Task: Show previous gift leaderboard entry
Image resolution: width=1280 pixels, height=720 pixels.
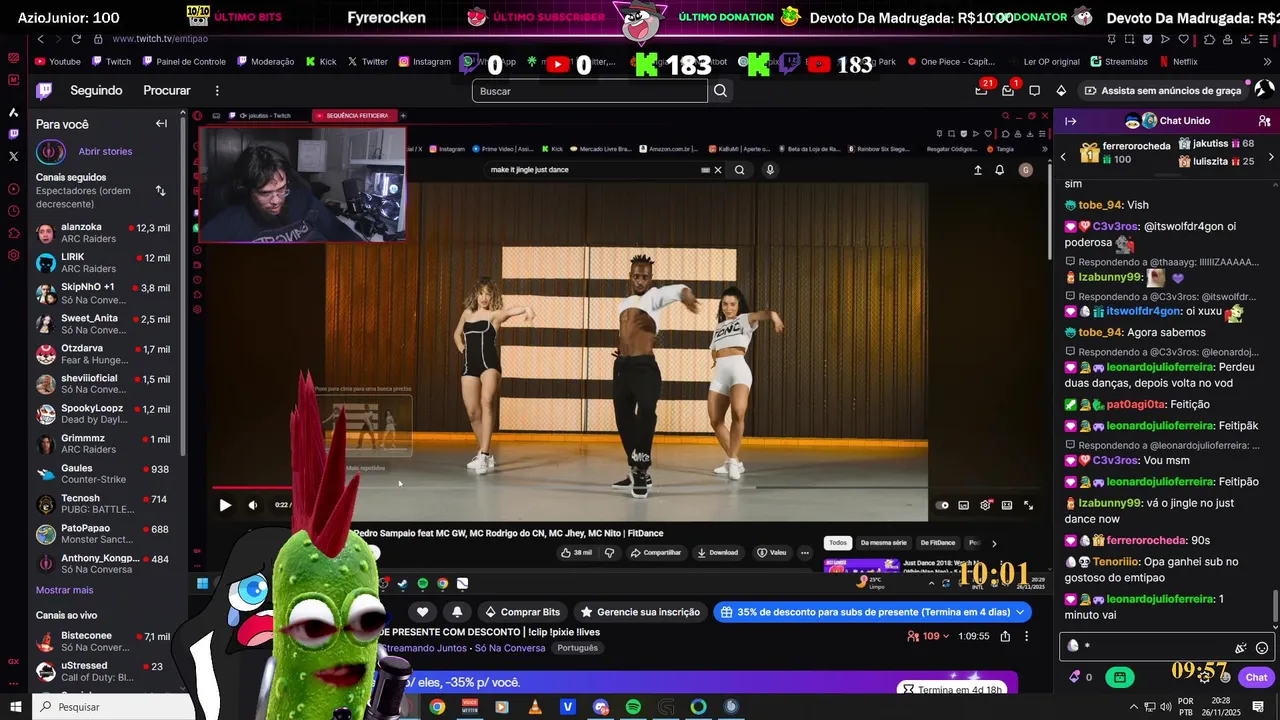Action: pos(1063,157)
